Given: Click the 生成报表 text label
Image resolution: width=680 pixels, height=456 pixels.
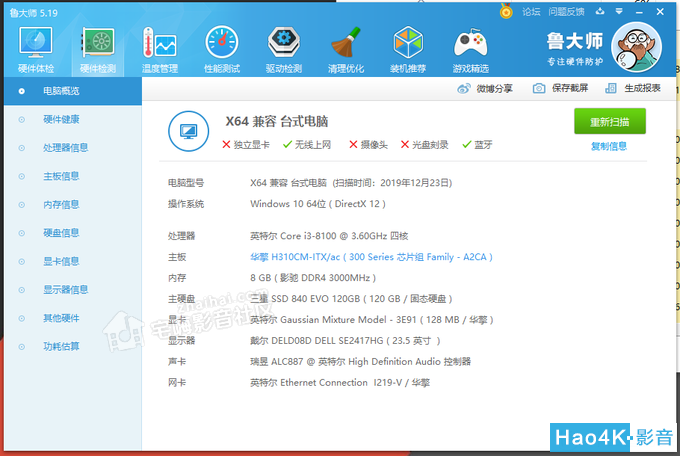Looking at the screenshot, I should click(642, 88).
